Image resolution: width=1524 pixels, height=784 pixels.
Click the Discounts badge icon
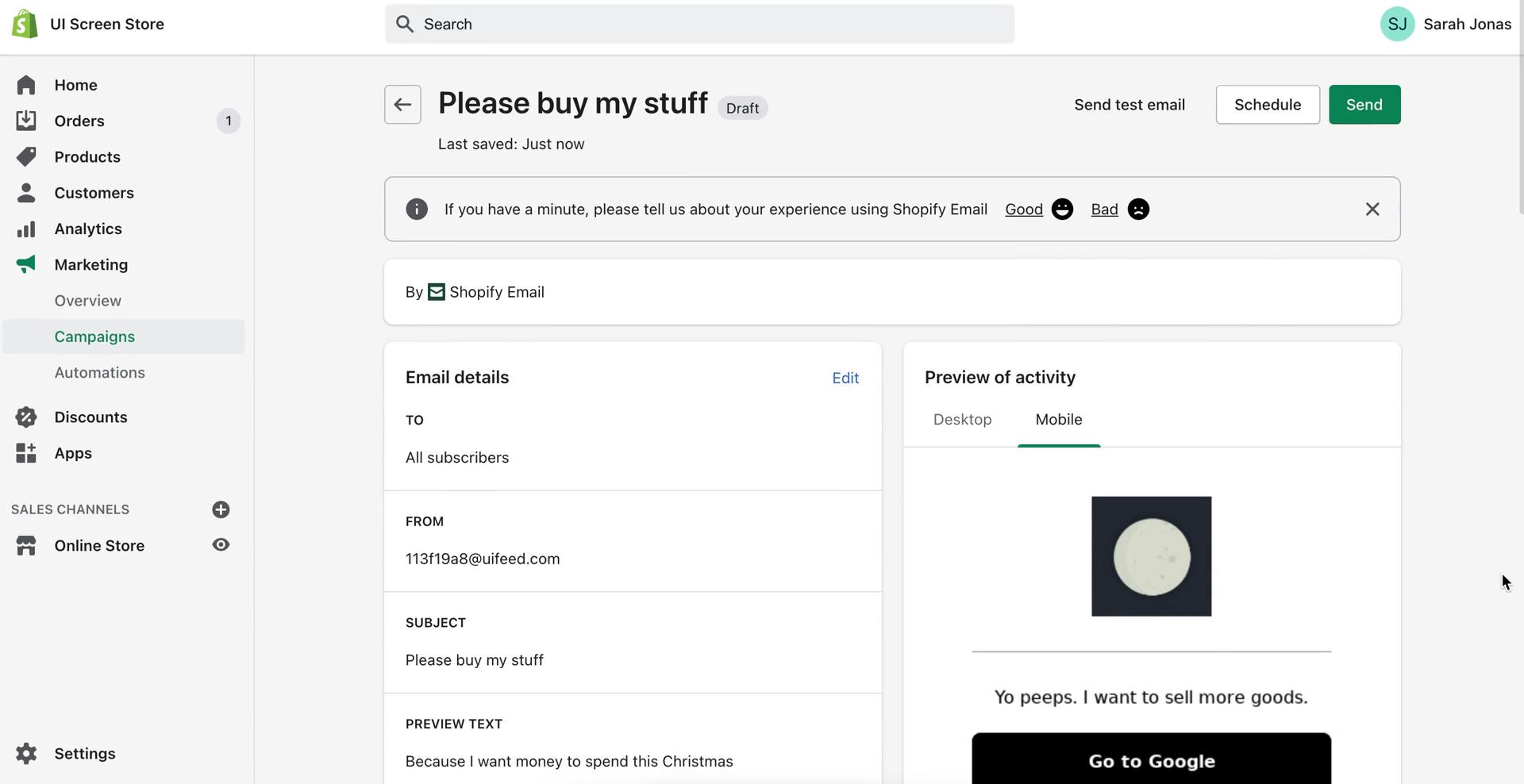click(26, 417)
